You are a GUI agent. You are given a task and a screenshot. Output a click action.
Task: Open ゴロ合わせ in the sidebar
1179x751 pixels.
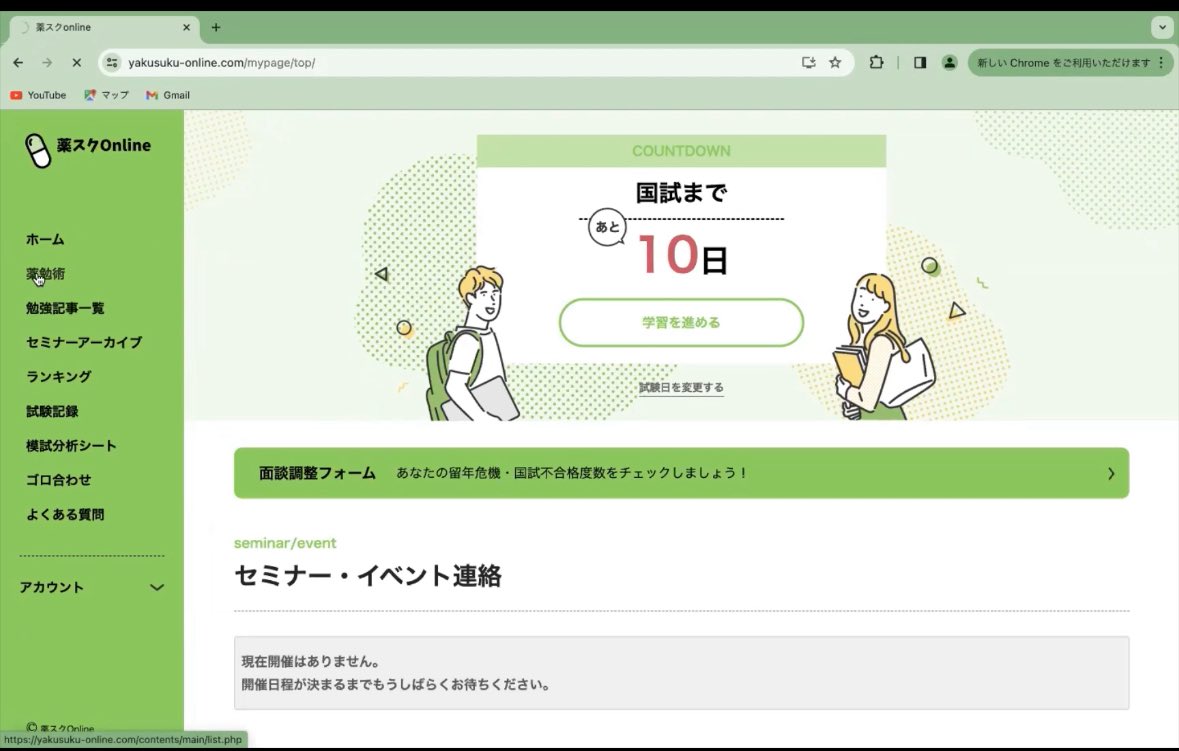click(59, 480)
